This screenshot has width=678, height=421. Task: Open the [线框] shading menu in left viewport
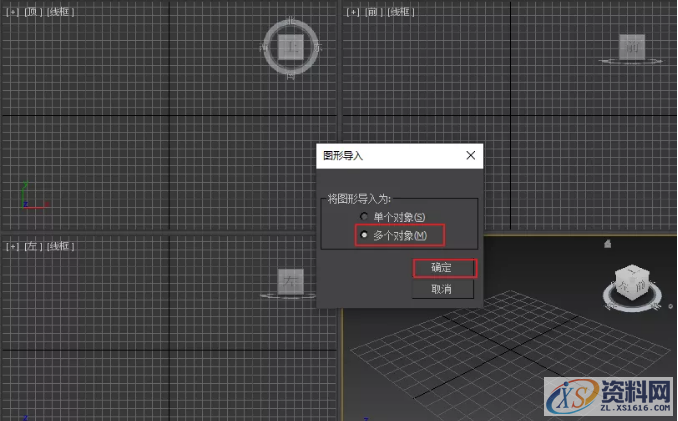(x=61, y=246)
